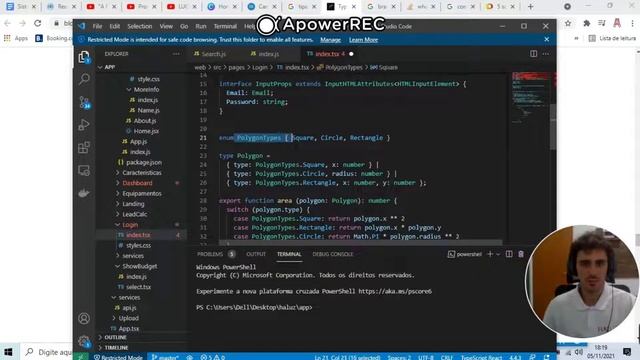Click the editor horizontal scrollbar
The width and height of the screenshot is (640, 360).
click(361, 242)
